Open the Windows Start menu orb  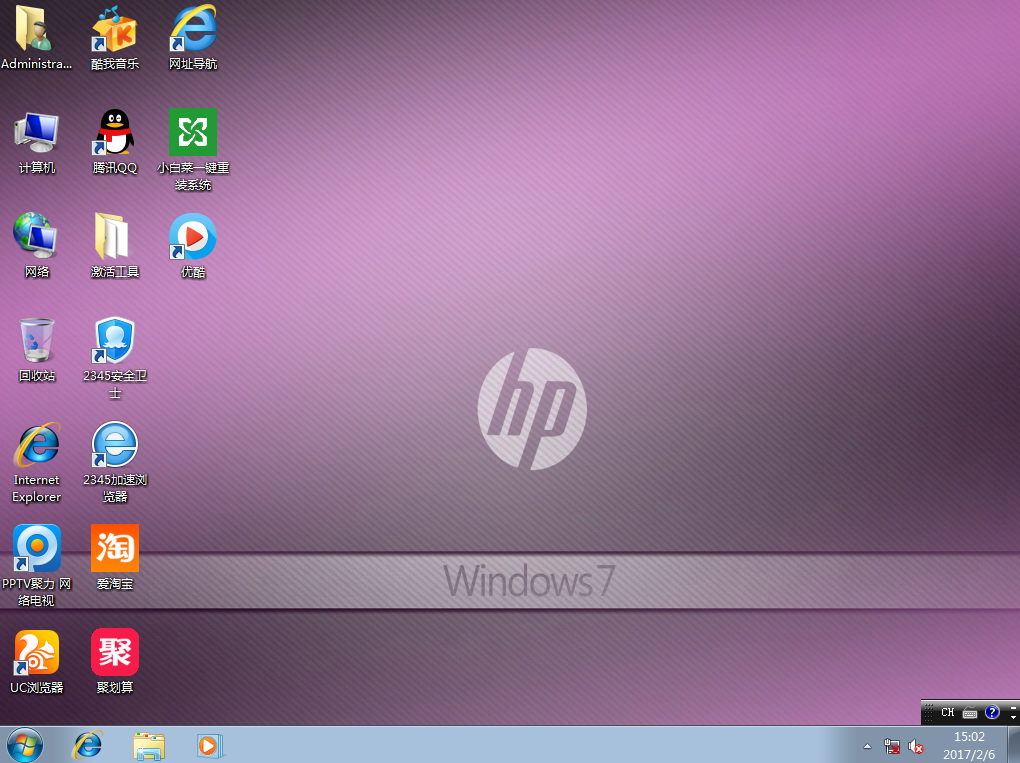point(25,745)
